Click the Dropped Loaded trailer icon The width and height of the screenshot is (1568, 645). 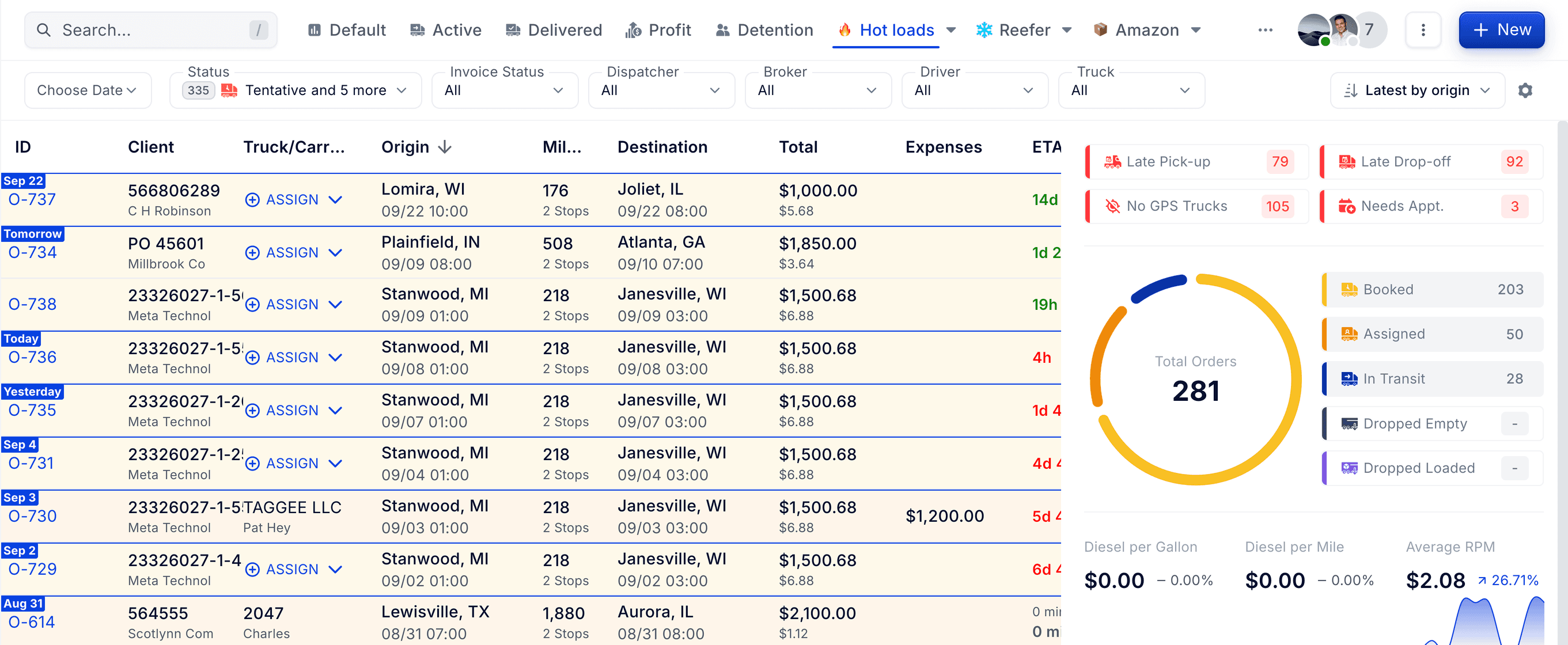[x=1349, y=468]
